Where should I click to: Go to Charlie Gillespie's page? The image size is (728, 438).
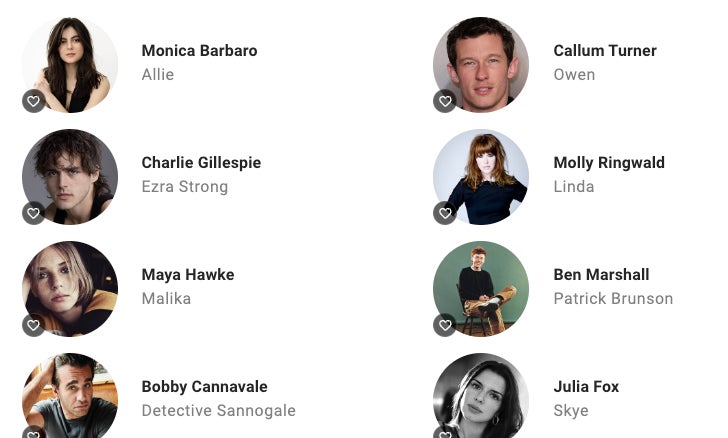click(201, 163)
